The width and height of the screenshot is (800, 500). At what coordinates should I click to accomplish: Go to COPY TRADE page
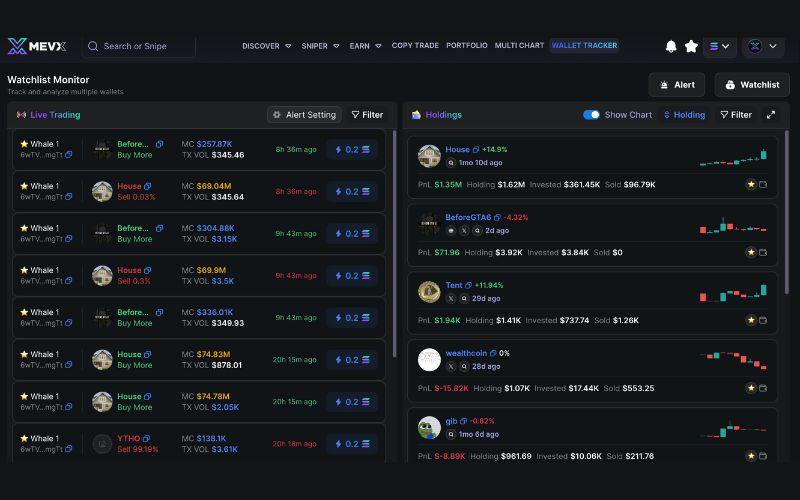pyautogui.click(x=415, y=45)
